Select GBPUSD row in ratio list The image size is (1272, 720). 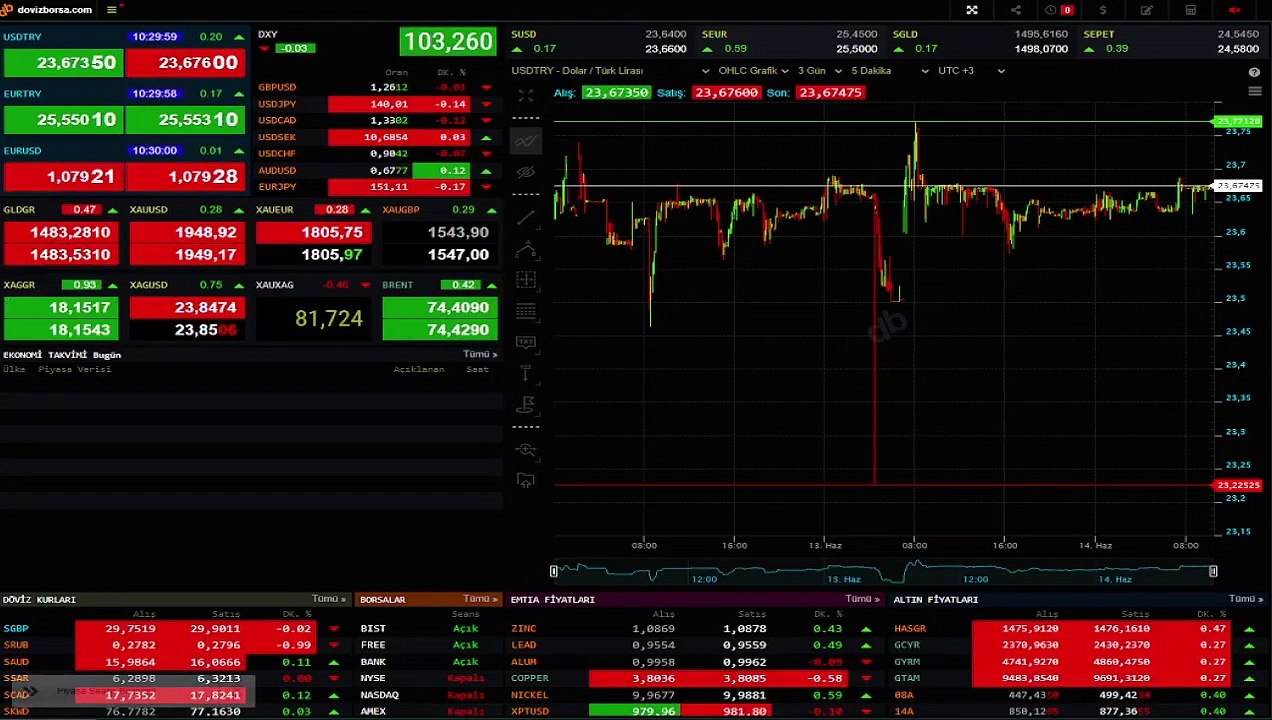coord(377,87)
